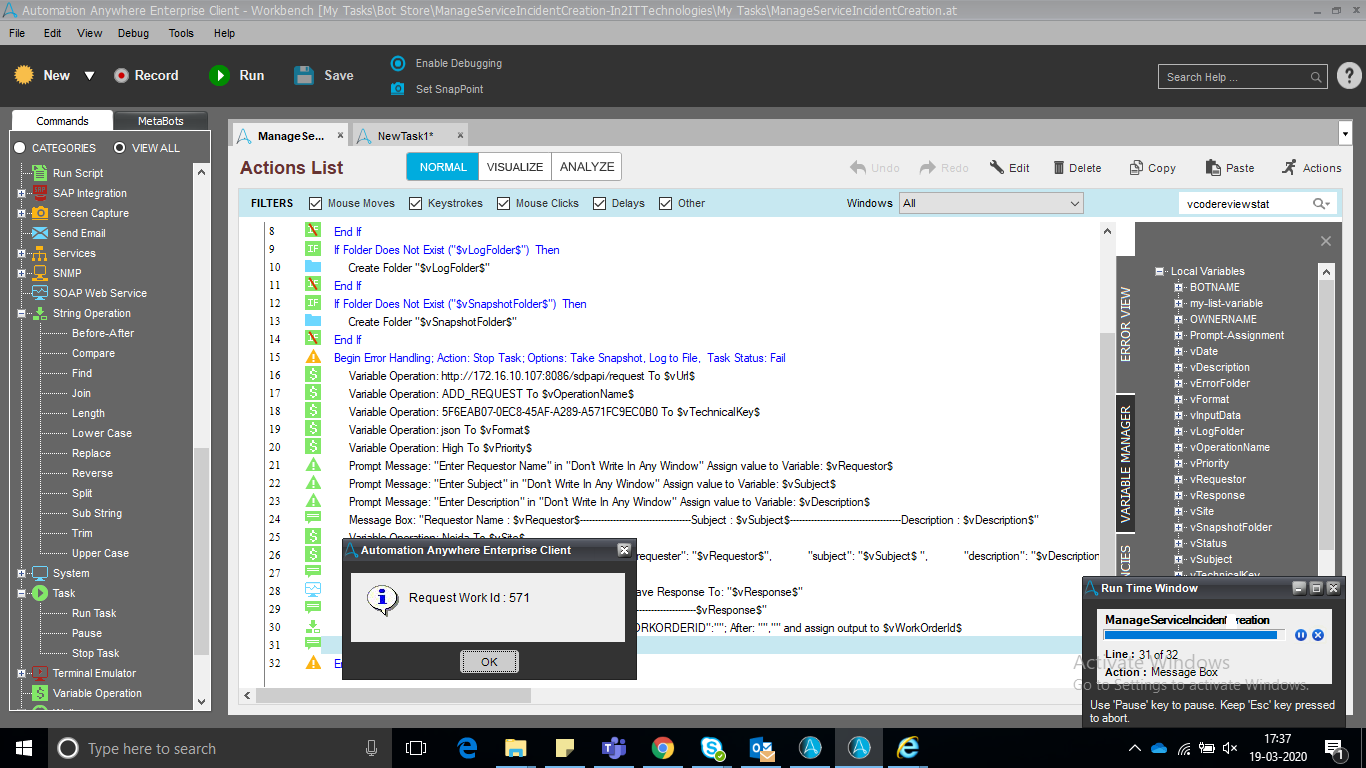Image resolution: width=1366 pixels, height=768 pixels.
Task: Click the Record icon in toolbar
Action: (122, 75)
